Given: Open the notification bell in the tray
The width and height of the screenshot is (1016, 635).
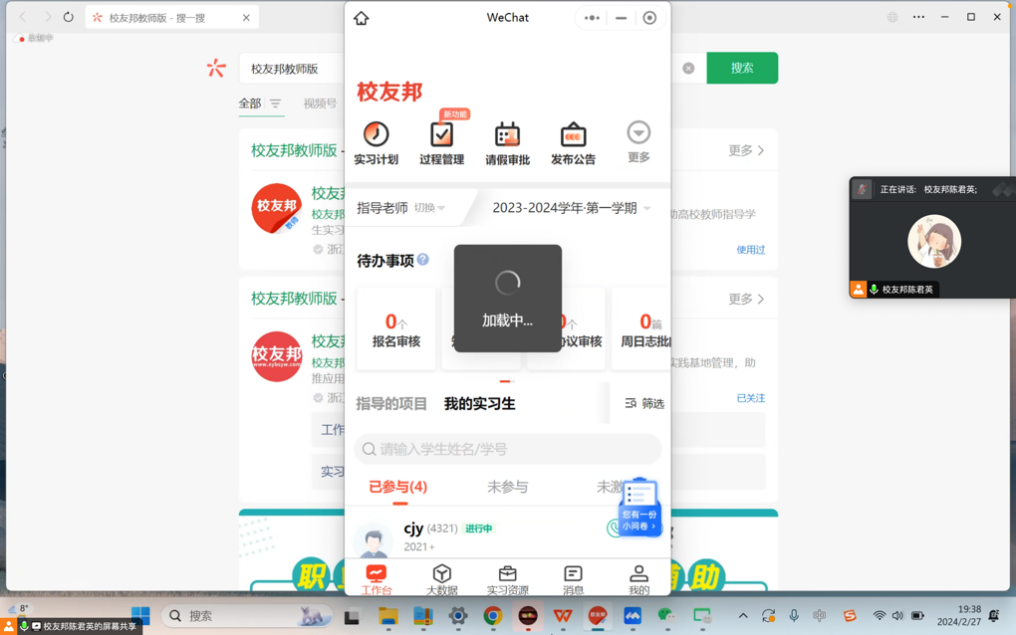Looking at the screenshot, I should pyautogui.click(x=994, y=616).
